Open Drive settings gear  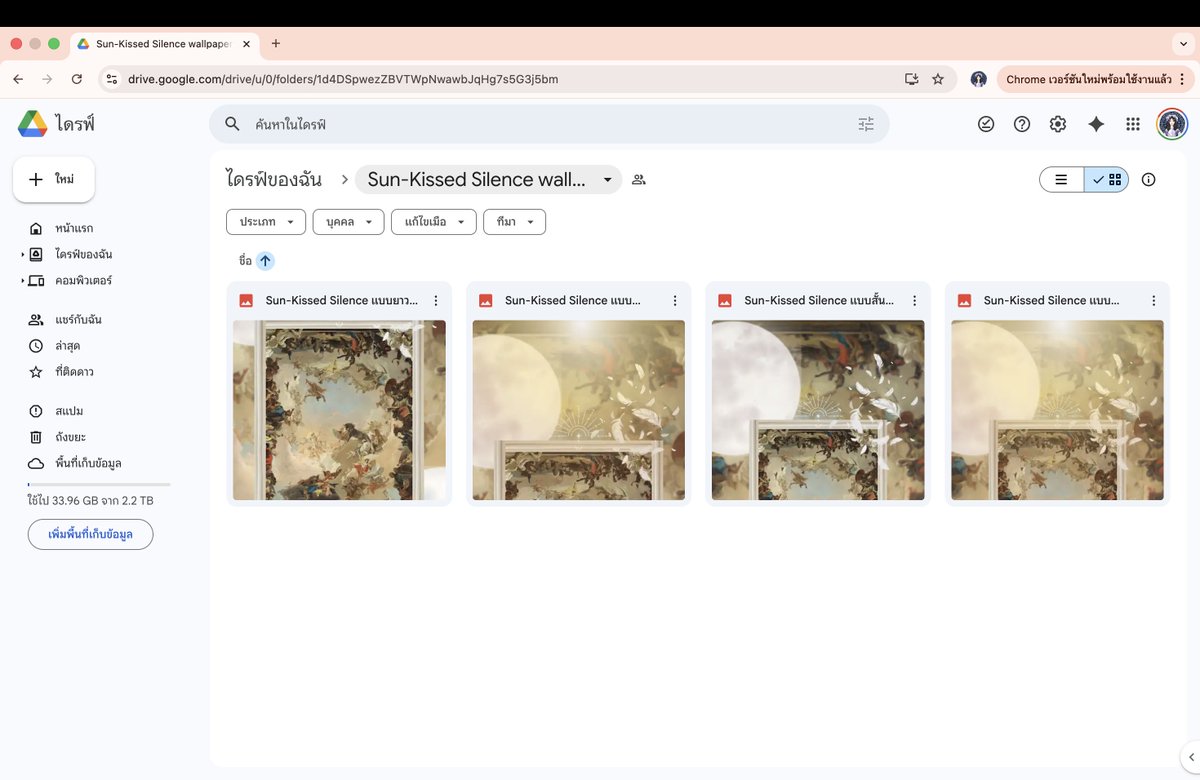(1058, 124)
